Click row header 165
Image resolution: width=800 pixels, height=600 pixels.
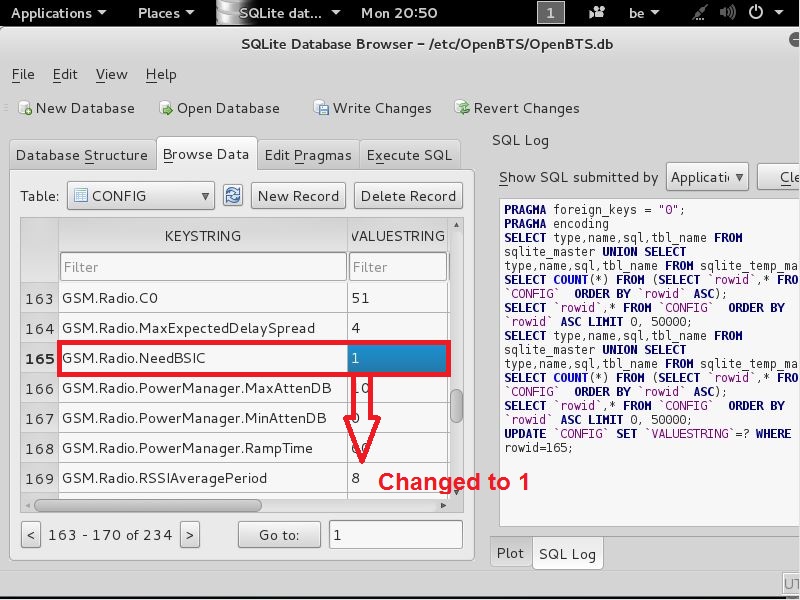click(40, 358)
